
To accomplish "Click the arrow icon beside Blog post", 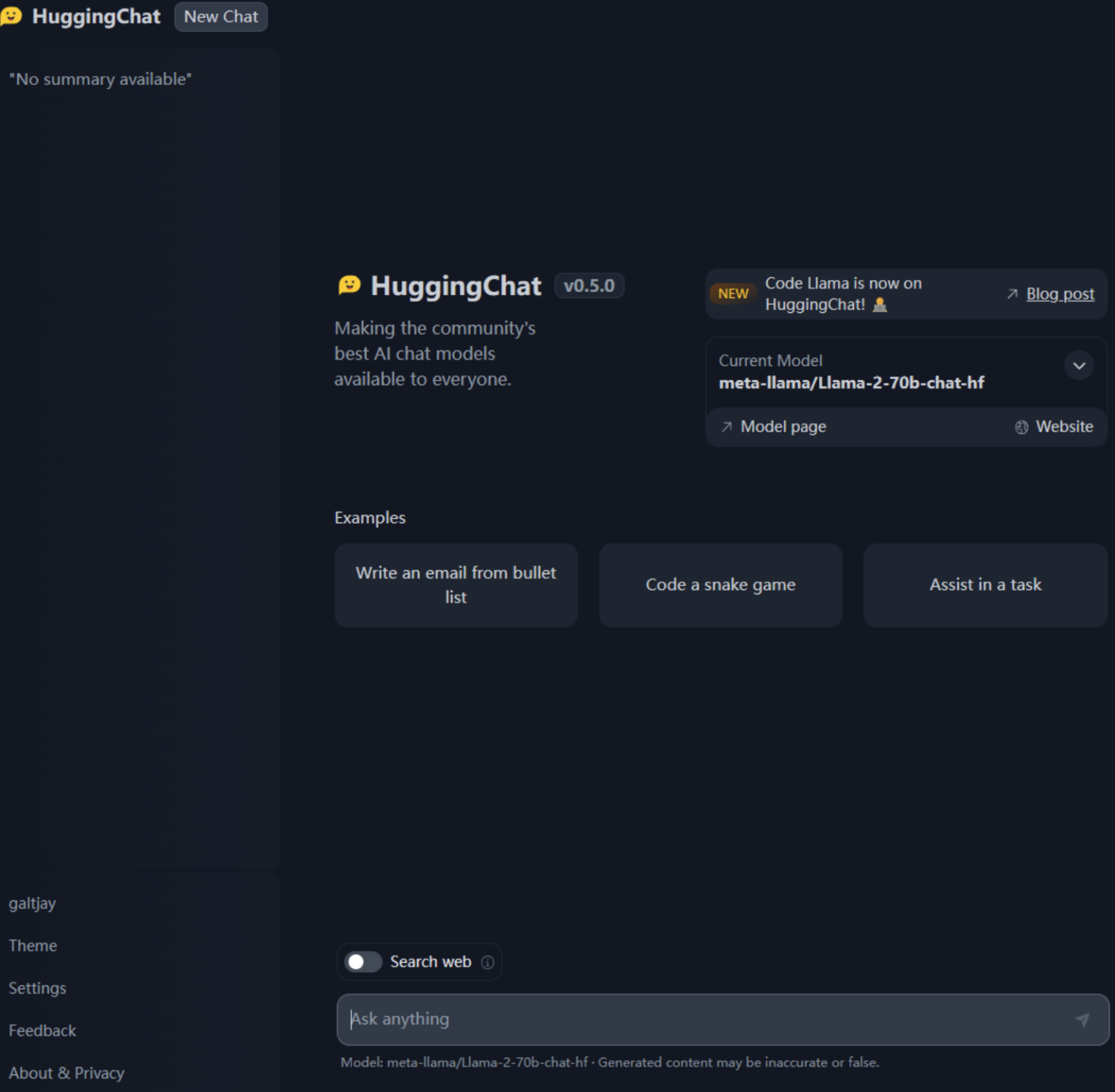I will click(x=1012, y=294).
